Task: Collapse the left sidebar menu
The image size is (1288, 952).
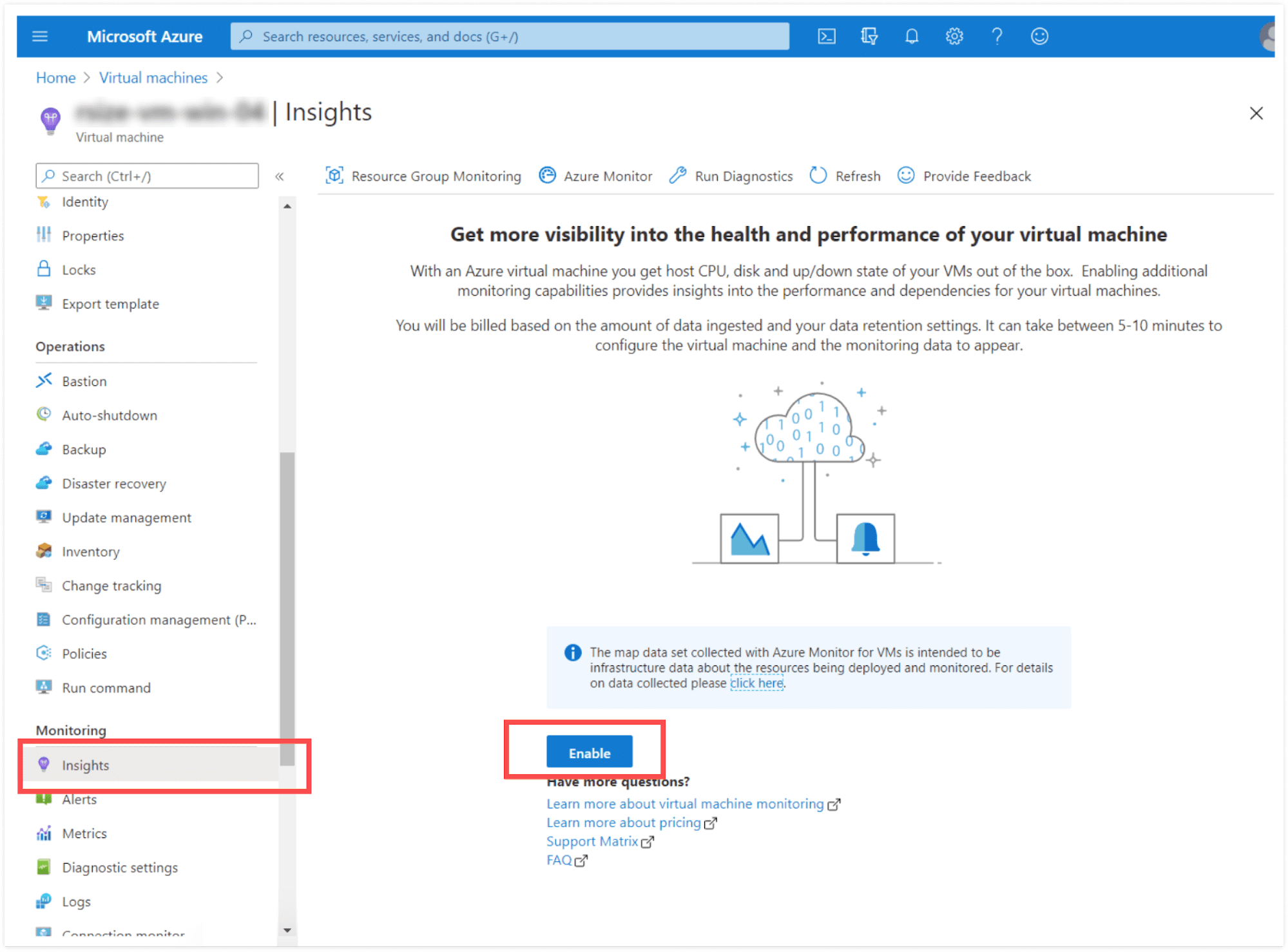Action: click(x=280, y=176)
